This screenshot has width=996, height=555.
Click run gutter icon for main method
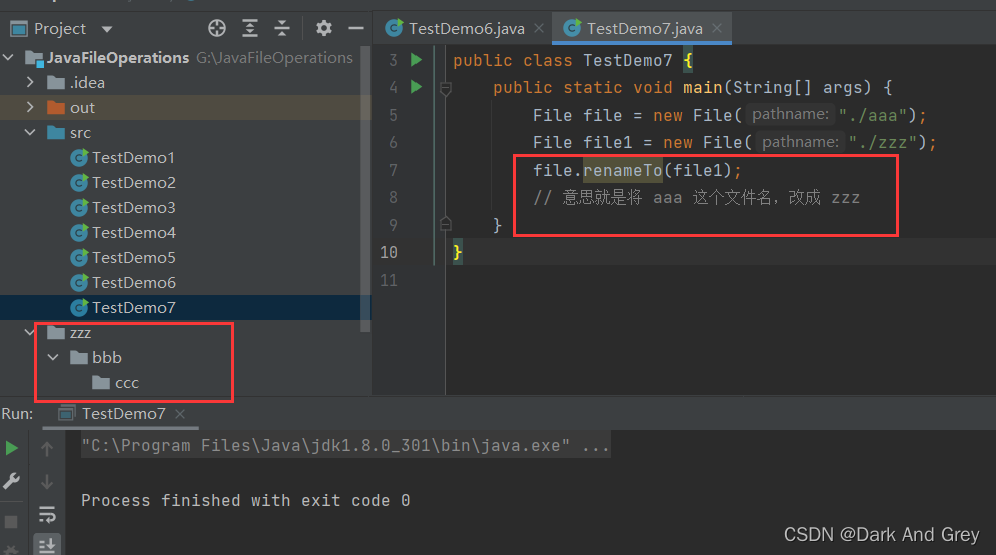(417, 87)
